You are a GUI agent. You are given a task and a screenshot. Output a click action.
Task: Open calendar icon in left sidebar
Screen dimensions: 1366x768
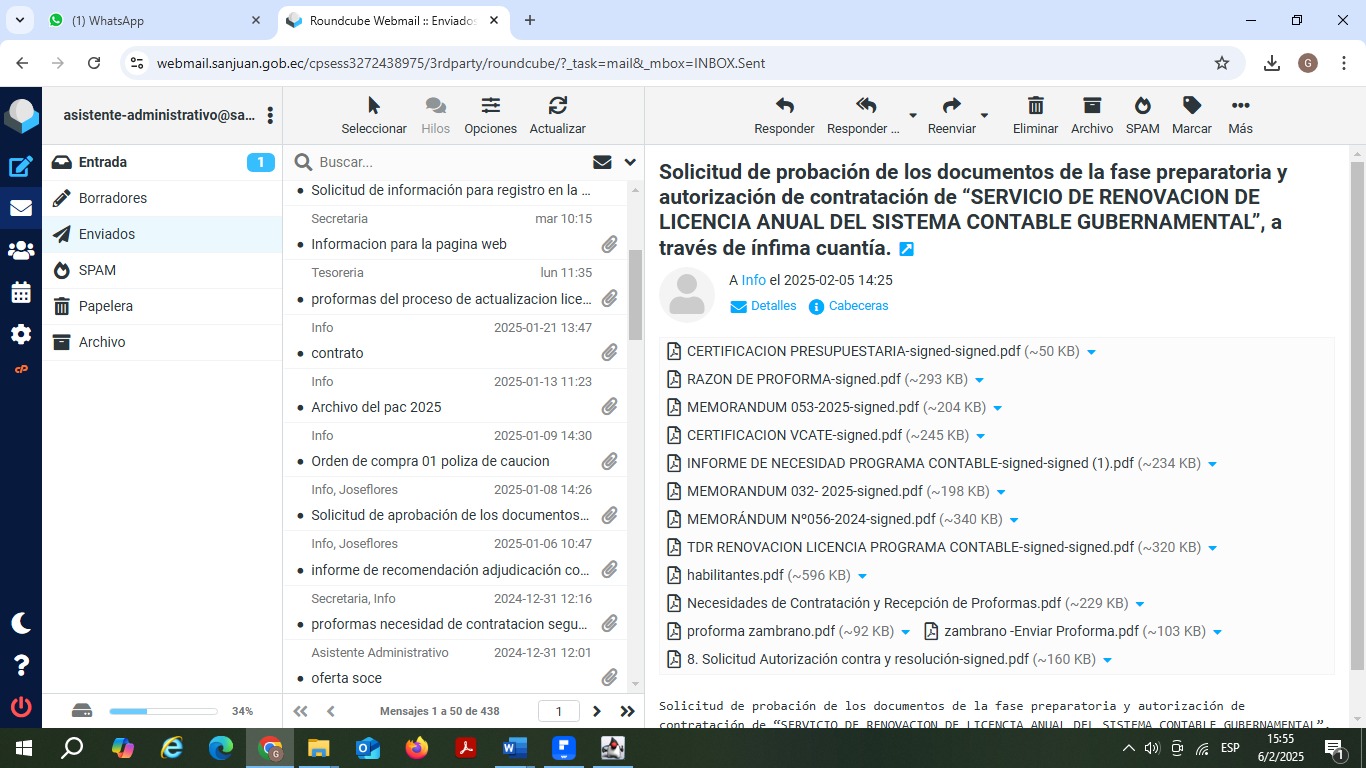20,293
